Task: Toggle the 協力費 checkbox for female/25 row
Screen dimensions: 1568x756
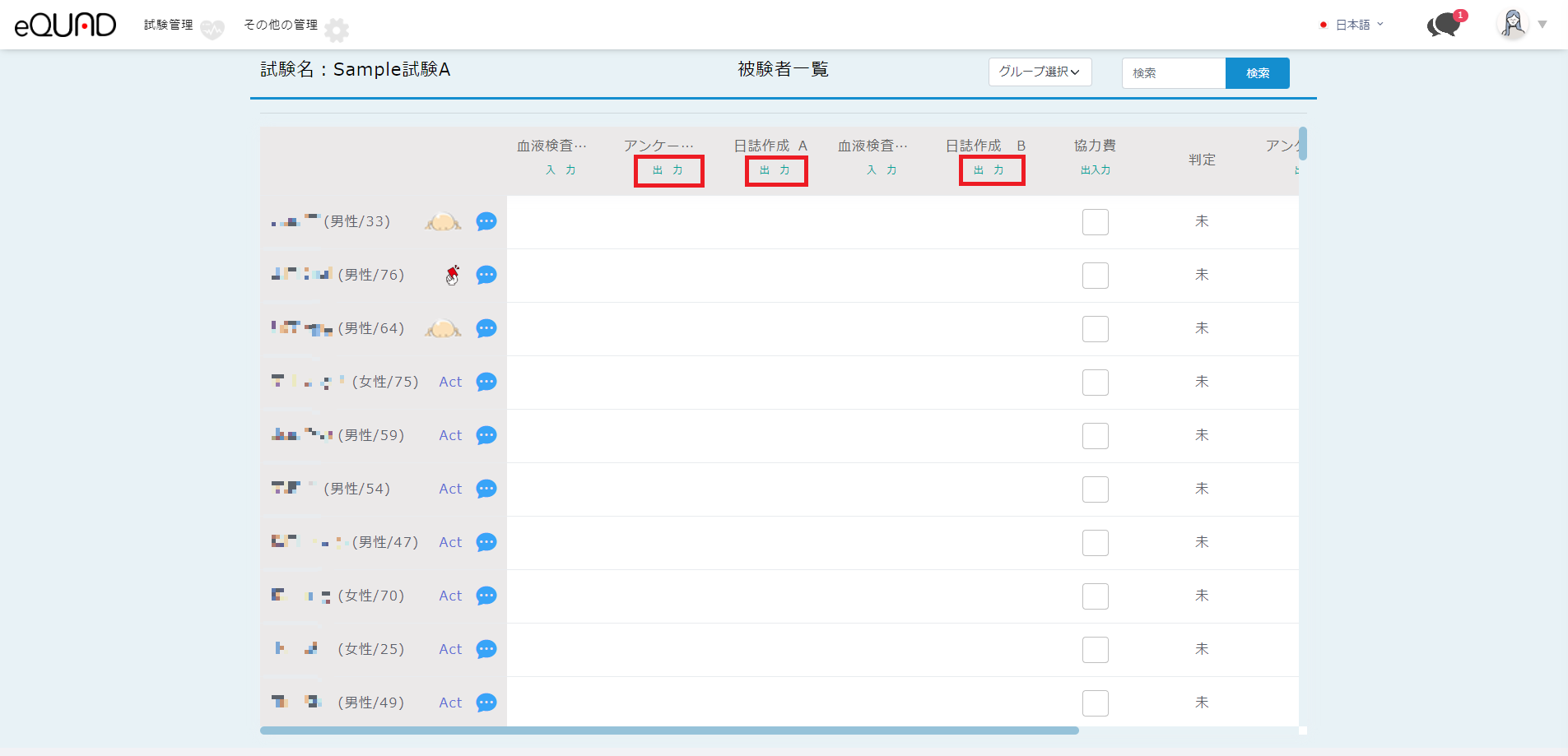Action: click(x=1095, y=650)
